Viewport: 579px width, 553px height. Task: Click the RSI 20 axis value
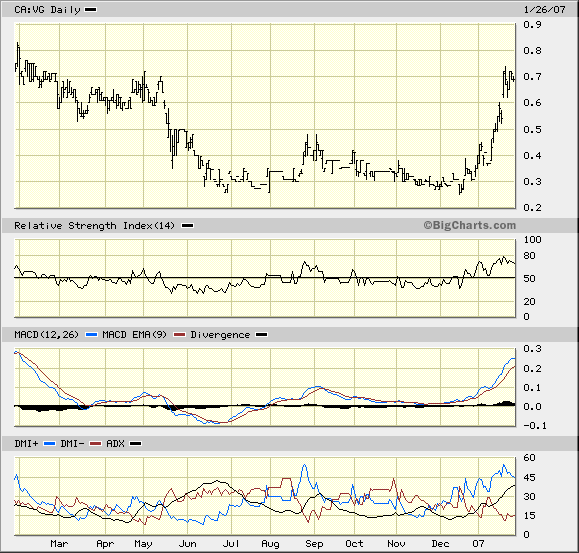pyautogui.click(x=530, y=302)
